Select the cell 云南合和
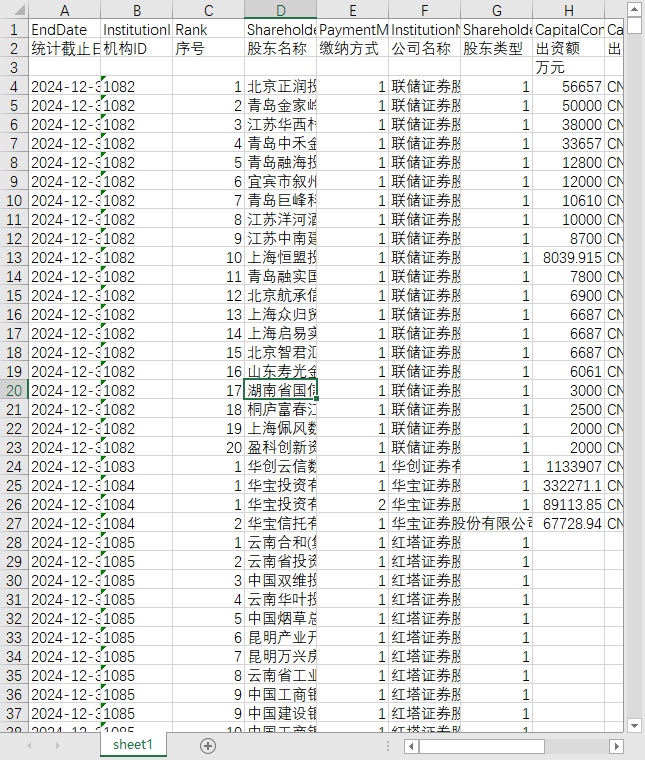This screenshot has height=760, width=645. click(281, 542)
